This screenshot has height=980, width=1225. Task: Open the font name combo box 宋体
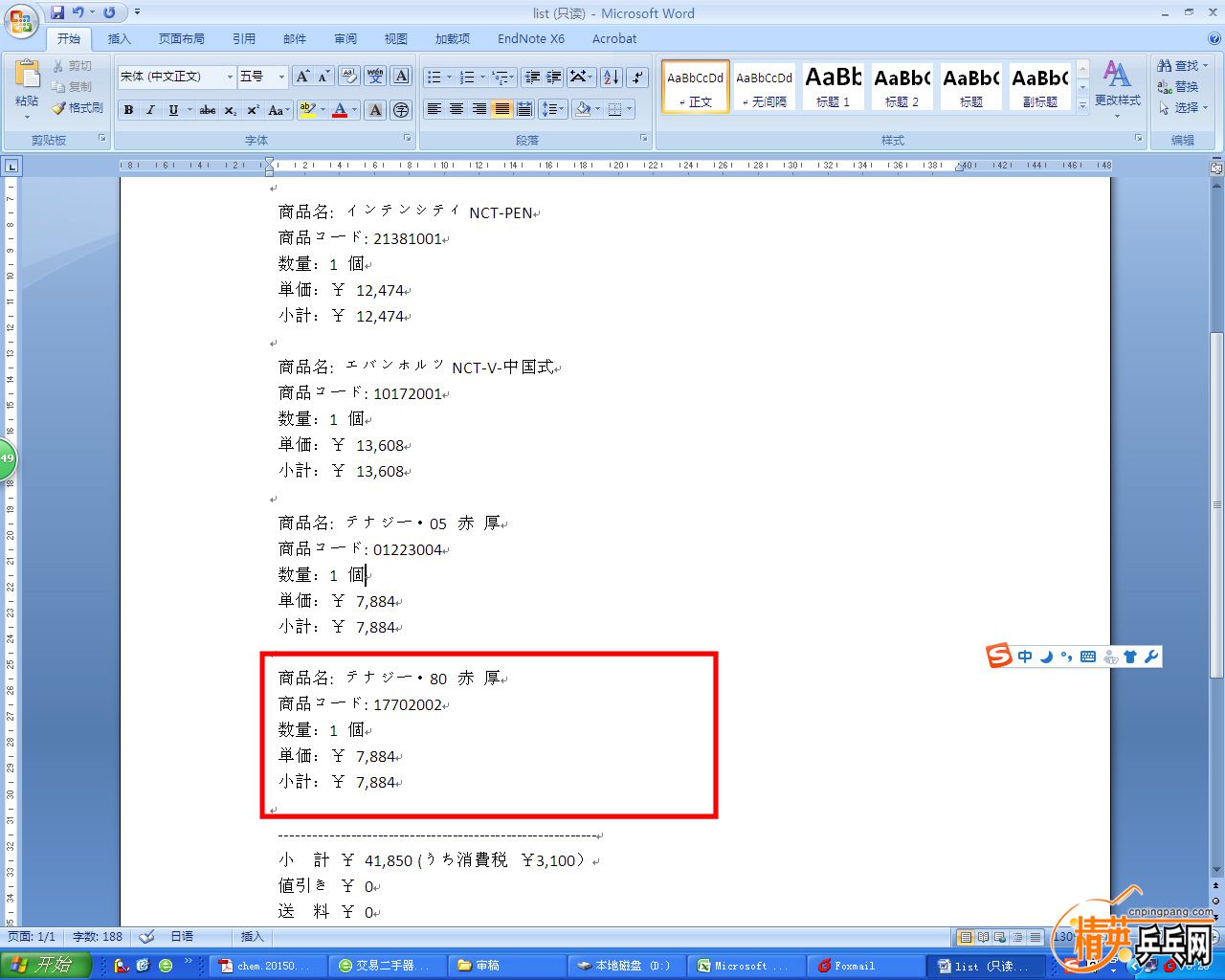point(177,77)
